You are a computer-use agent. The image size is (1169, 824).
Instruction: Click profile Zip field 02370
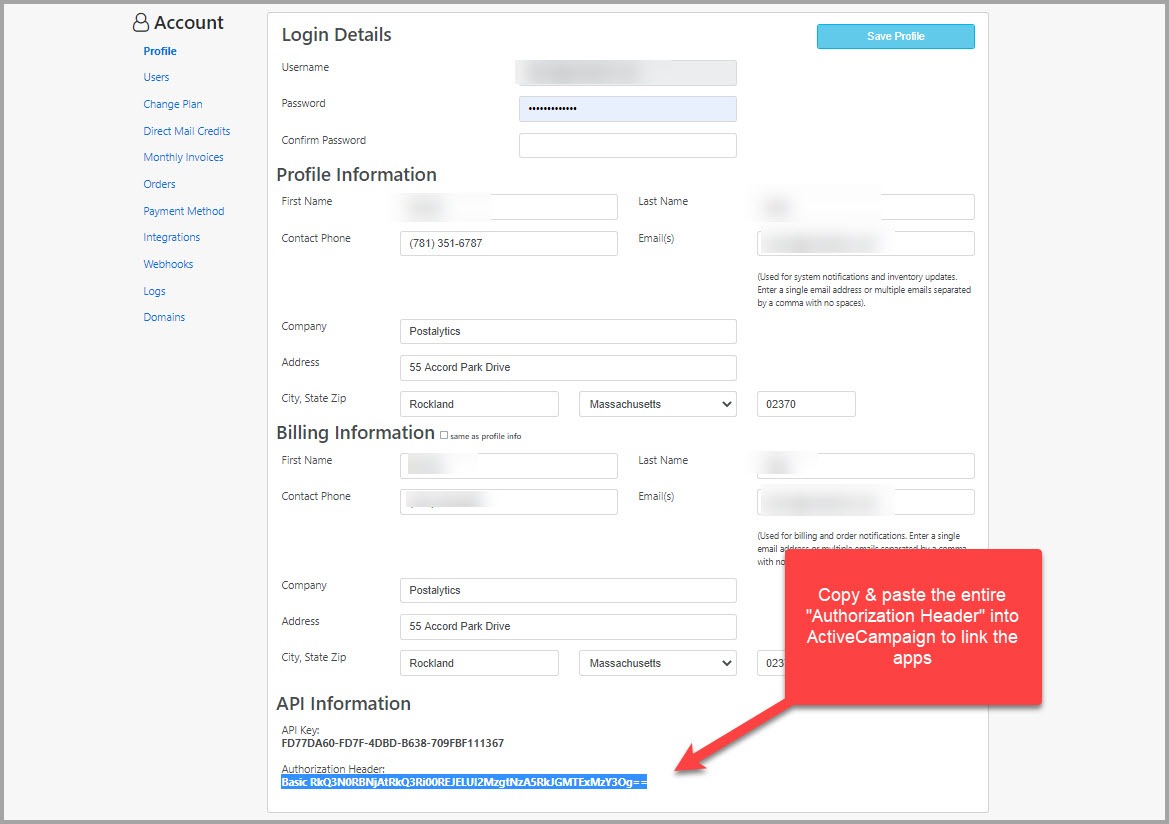[x=806, y=403]
